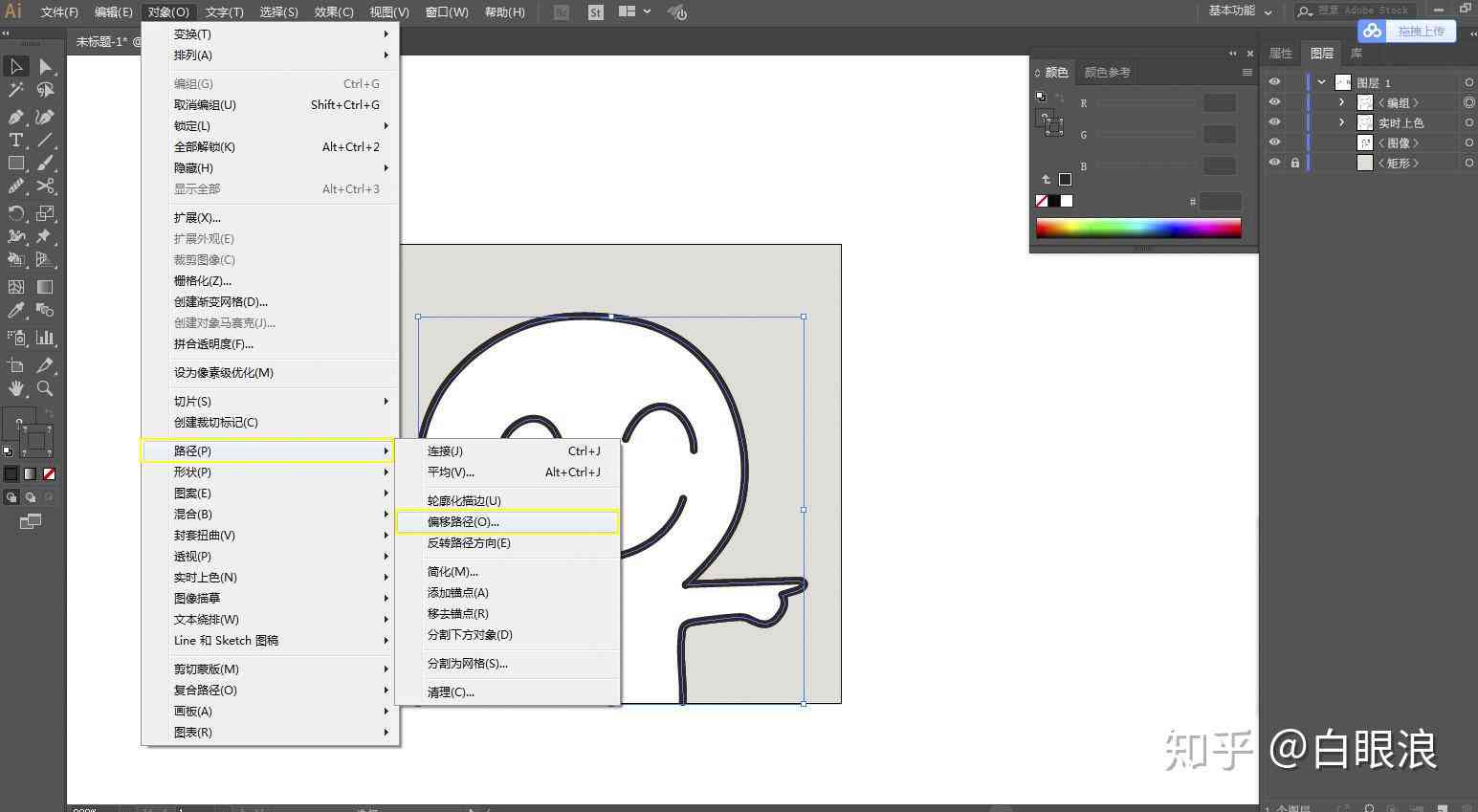Choose 取消编组(U) command
This screenshot has height=812, width=1478.
pos(270,105)
